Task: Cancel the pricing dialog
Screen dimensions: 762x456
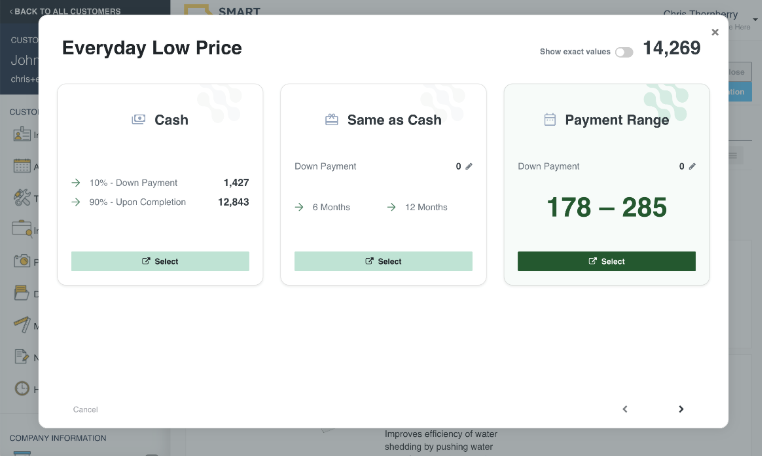Action: [86, 409]
